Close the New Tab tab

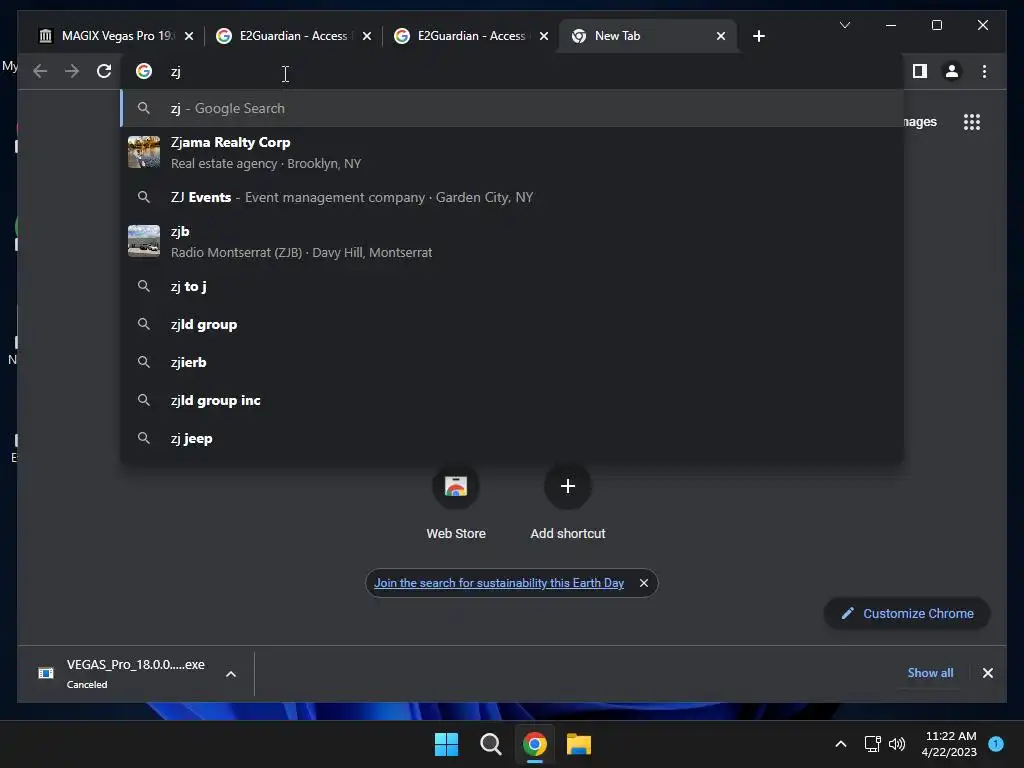[x=720, y=36]
